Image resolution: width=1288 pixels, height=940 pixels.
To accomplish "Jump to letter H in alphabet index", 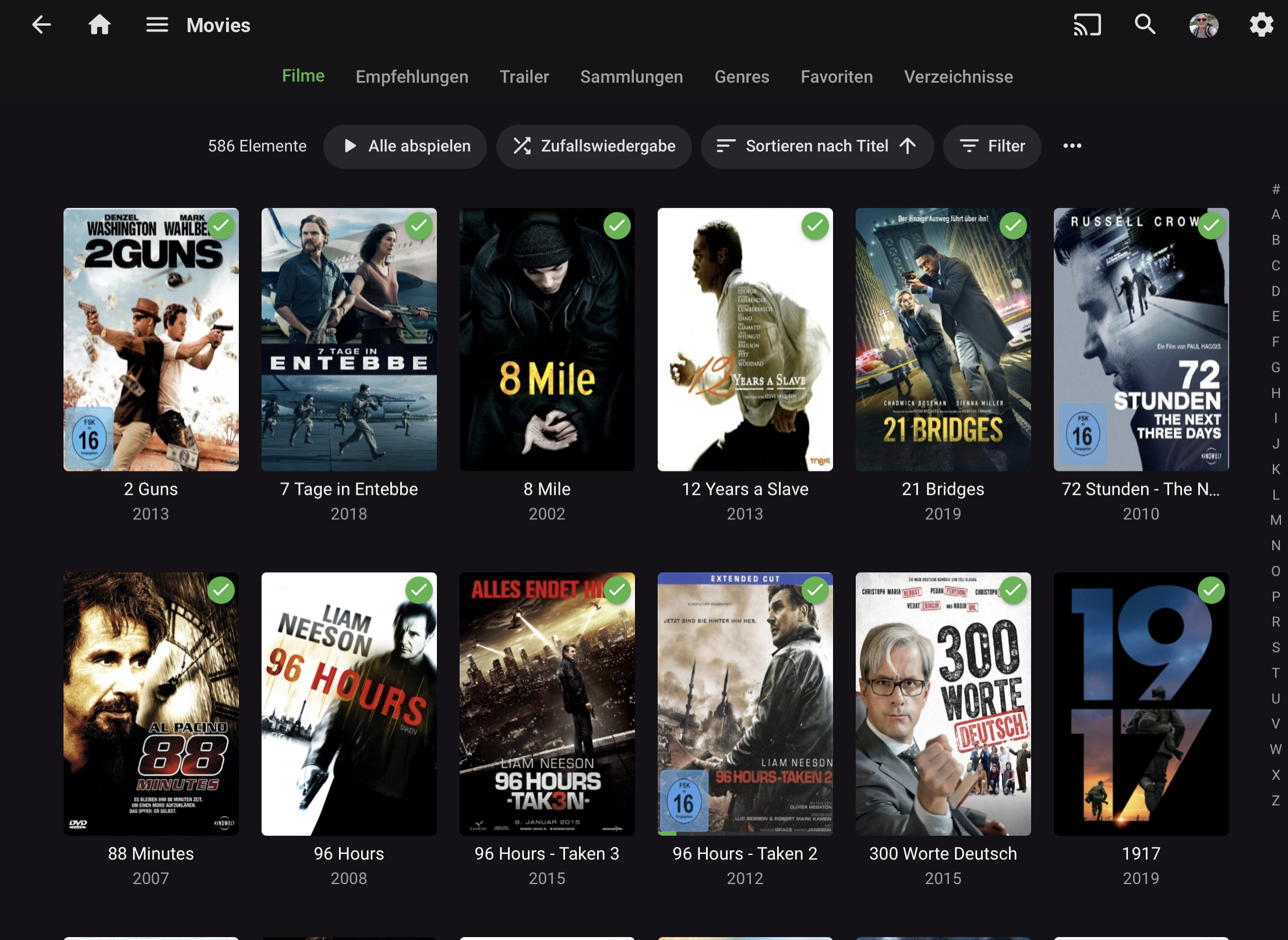I will [x=1276, y=393].
